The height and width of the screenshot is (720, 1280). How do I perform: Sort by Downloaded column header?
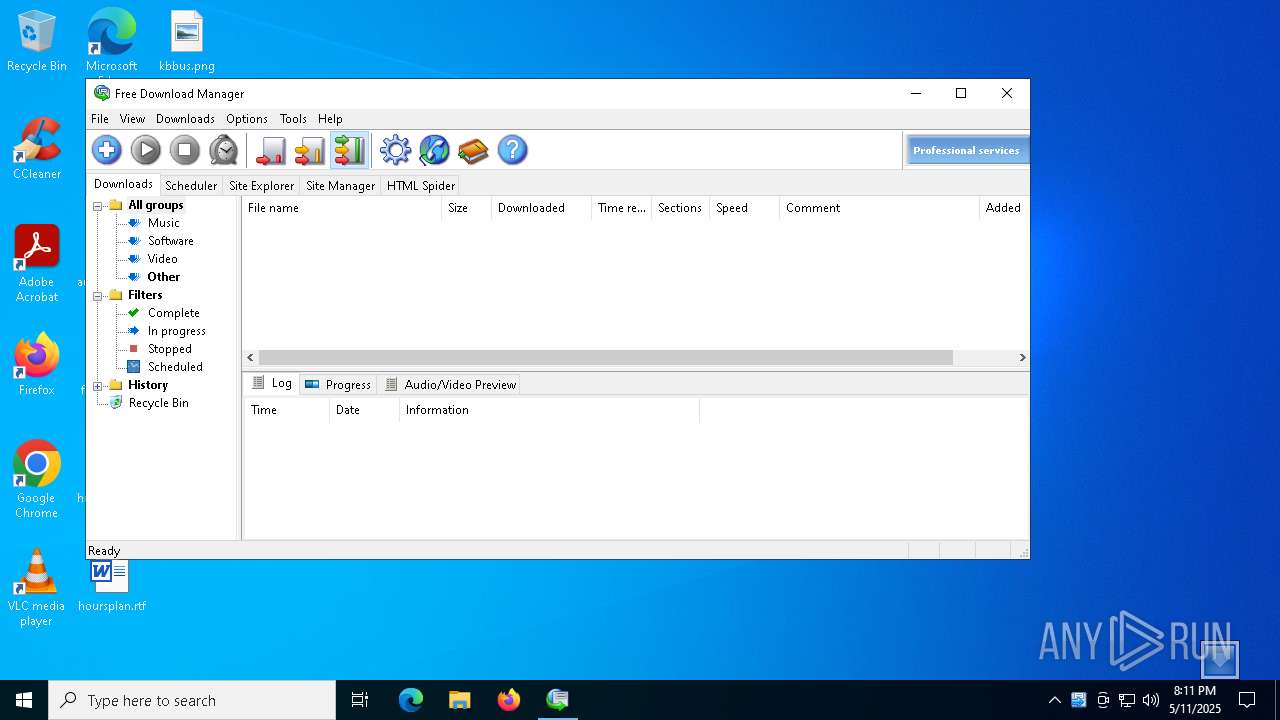click(x=541, y=208)
